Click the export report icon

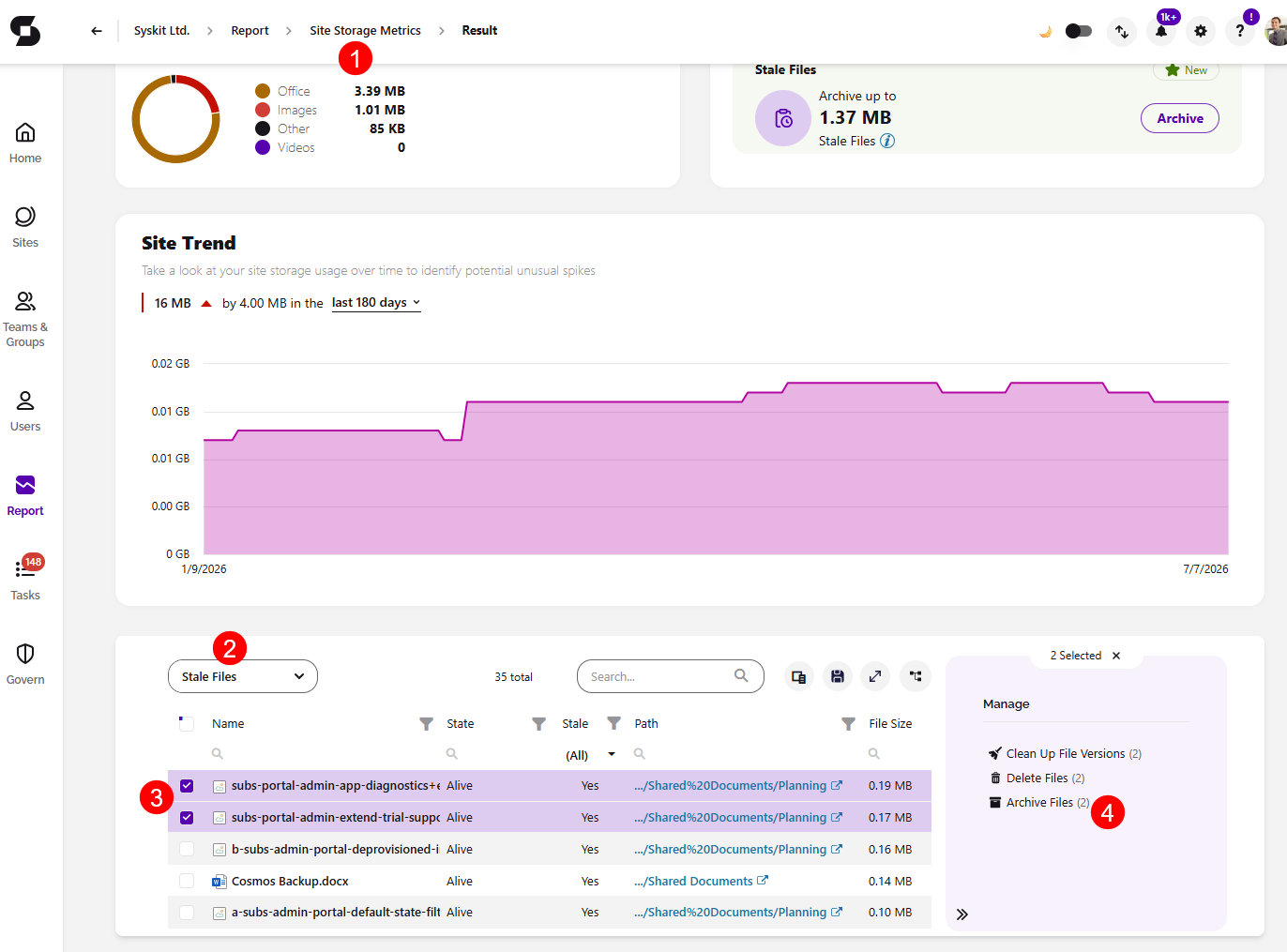(x=798, y=676)
